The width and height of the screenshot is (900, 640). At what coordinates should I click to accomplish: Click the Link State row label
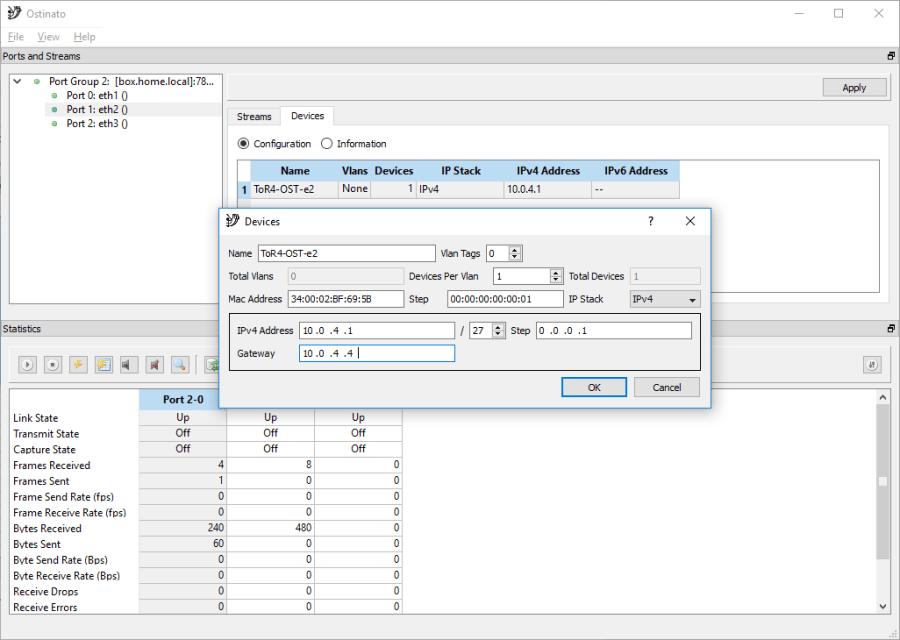[x=36, y=418]
